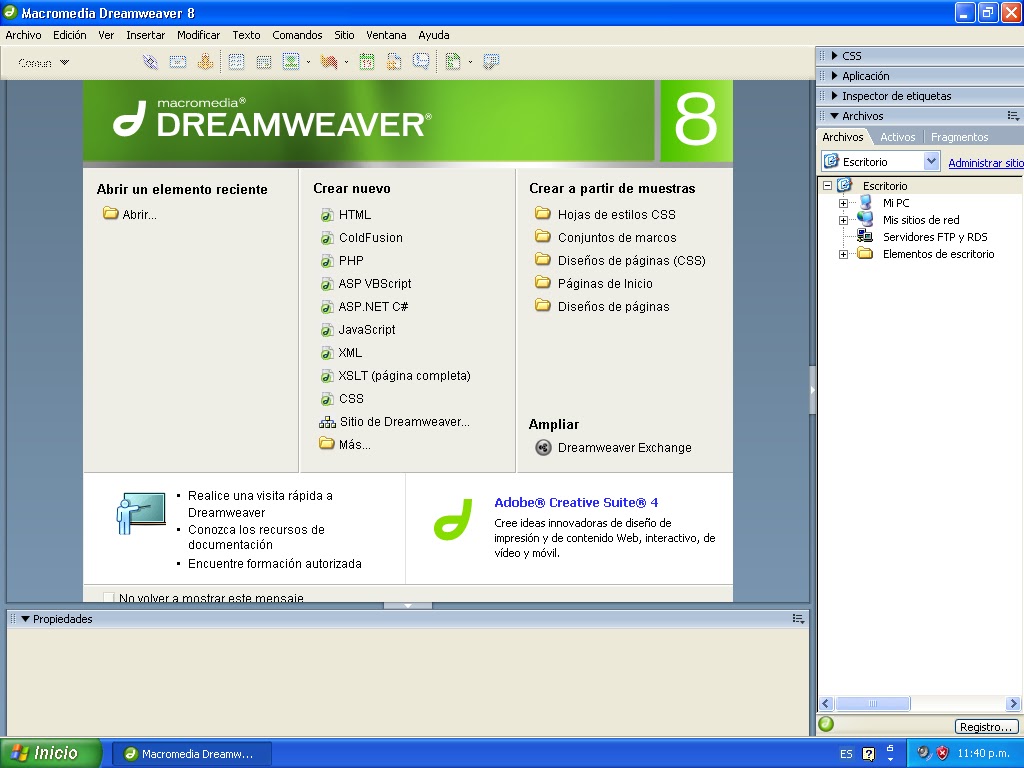Select Servidores FTP y RDS item
The width and height of the screenshot is (1024, 768).
point(935,237)
